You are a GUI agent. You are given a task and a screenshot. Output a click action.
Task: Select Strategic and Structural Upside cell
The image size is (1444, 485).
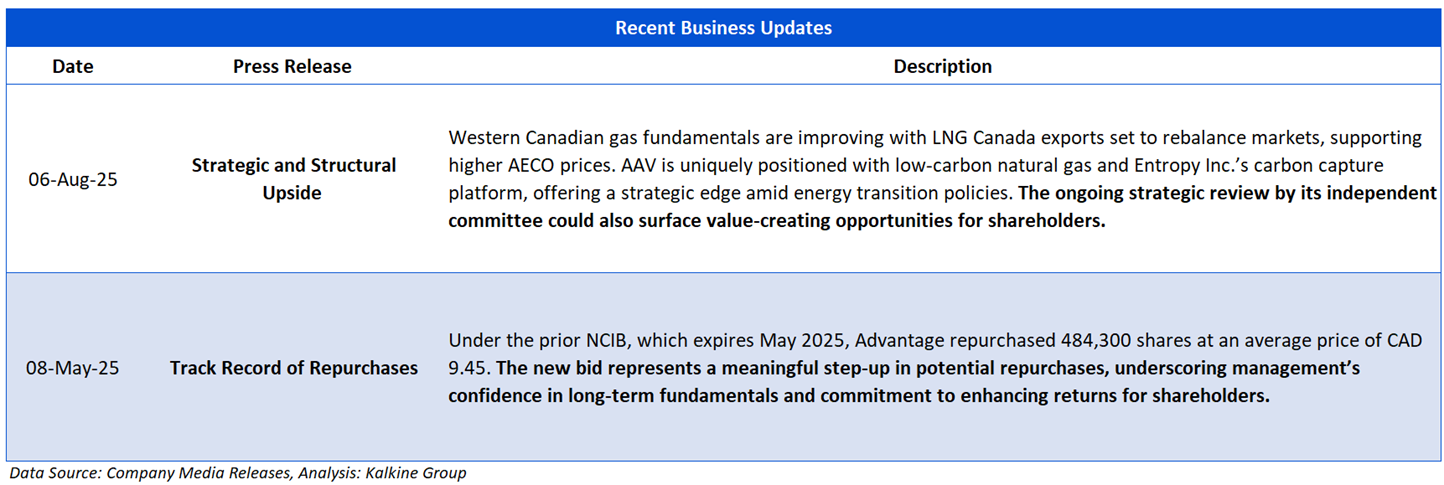click(293, 179)
